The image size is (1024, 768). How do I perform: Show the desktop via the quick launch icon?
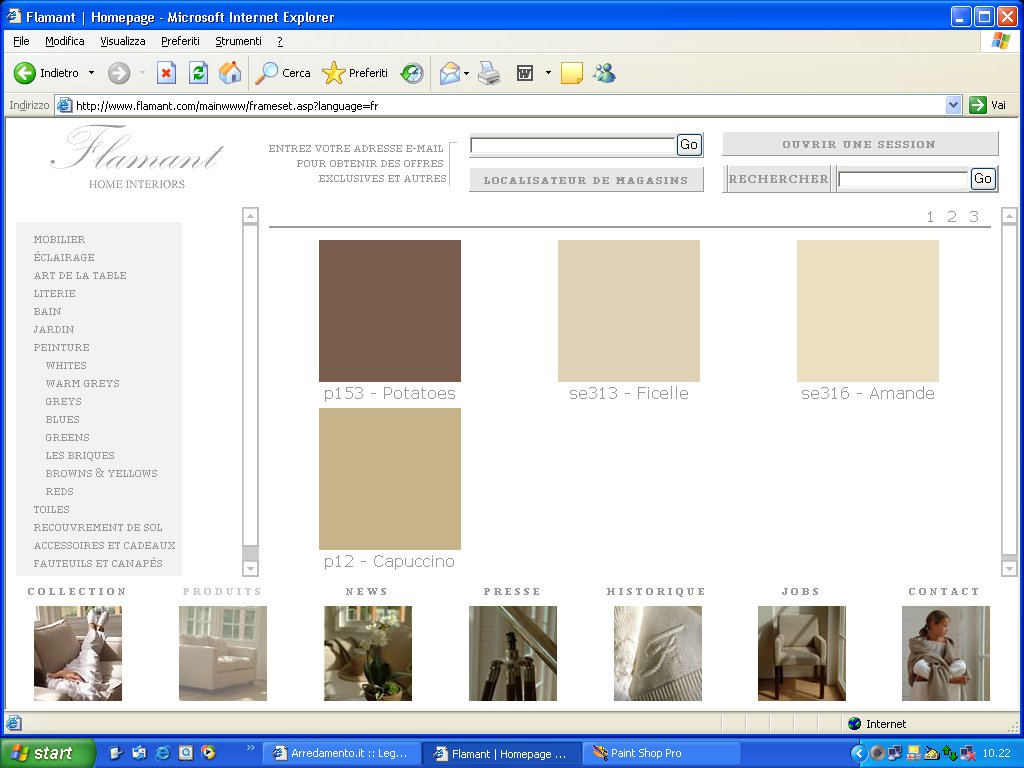[x=116, y=753]
